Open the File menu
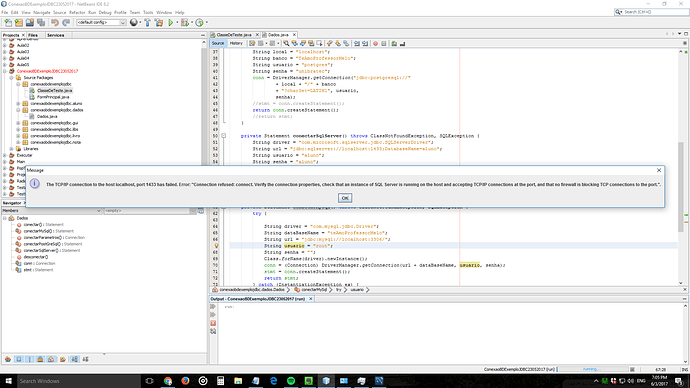690x388 pixels. tap(5, 12)
